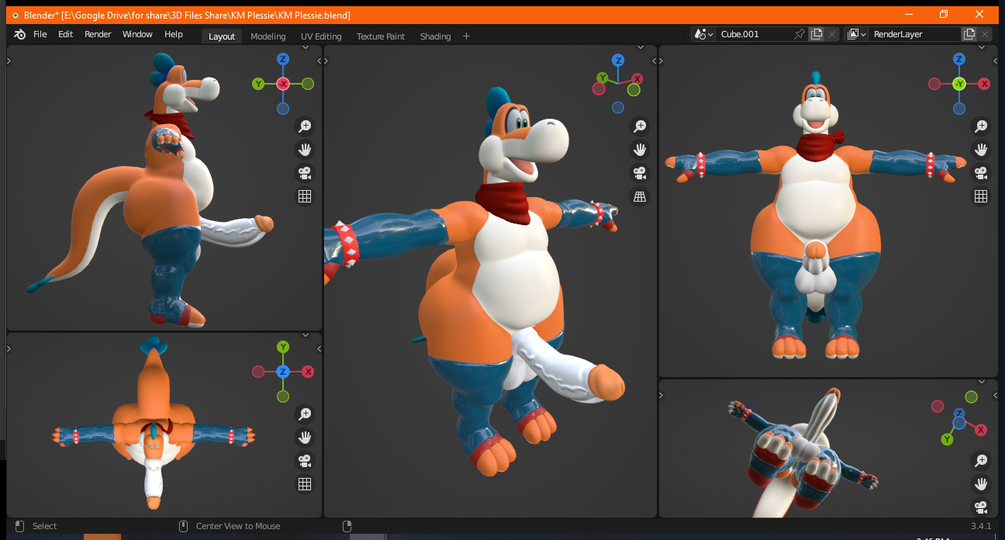Click Center View to Mouse status hint
Viewport: 1005px width, 540px height.
tap(238, 526)
